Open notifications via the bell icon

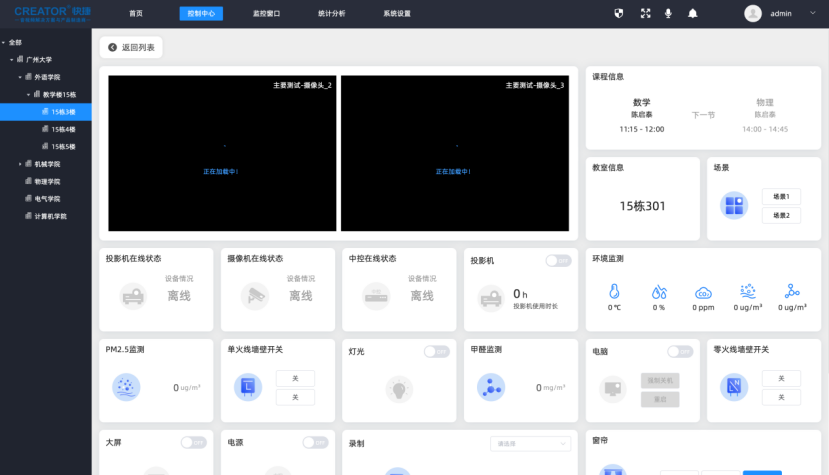pyautogui.click(x=692, y=14)
